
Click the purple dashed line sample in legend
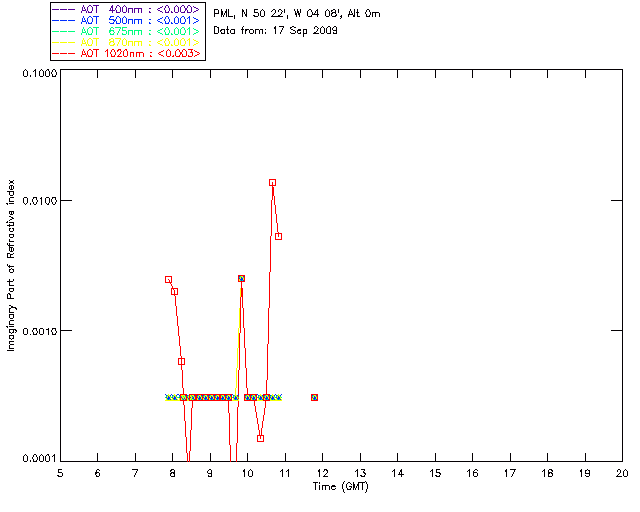coord(64,9)
